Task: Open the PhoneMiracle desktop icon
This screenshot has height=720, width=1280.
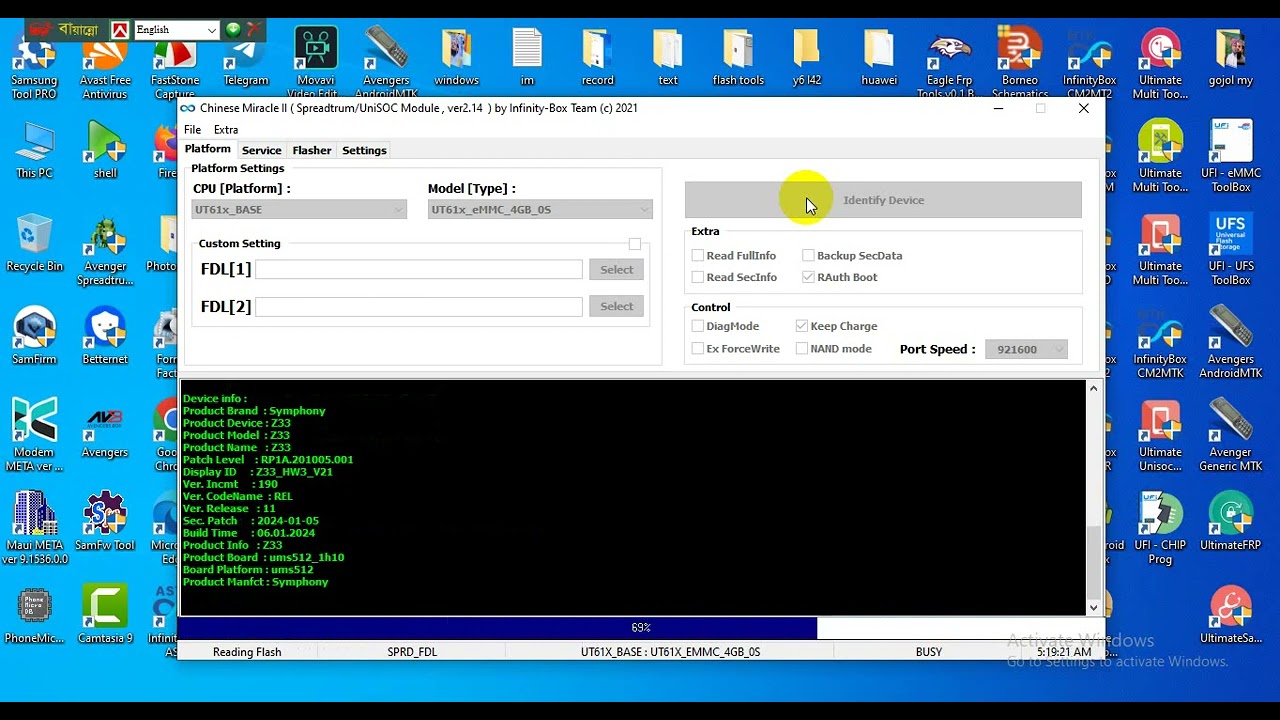Action: [x=34, y=615]
